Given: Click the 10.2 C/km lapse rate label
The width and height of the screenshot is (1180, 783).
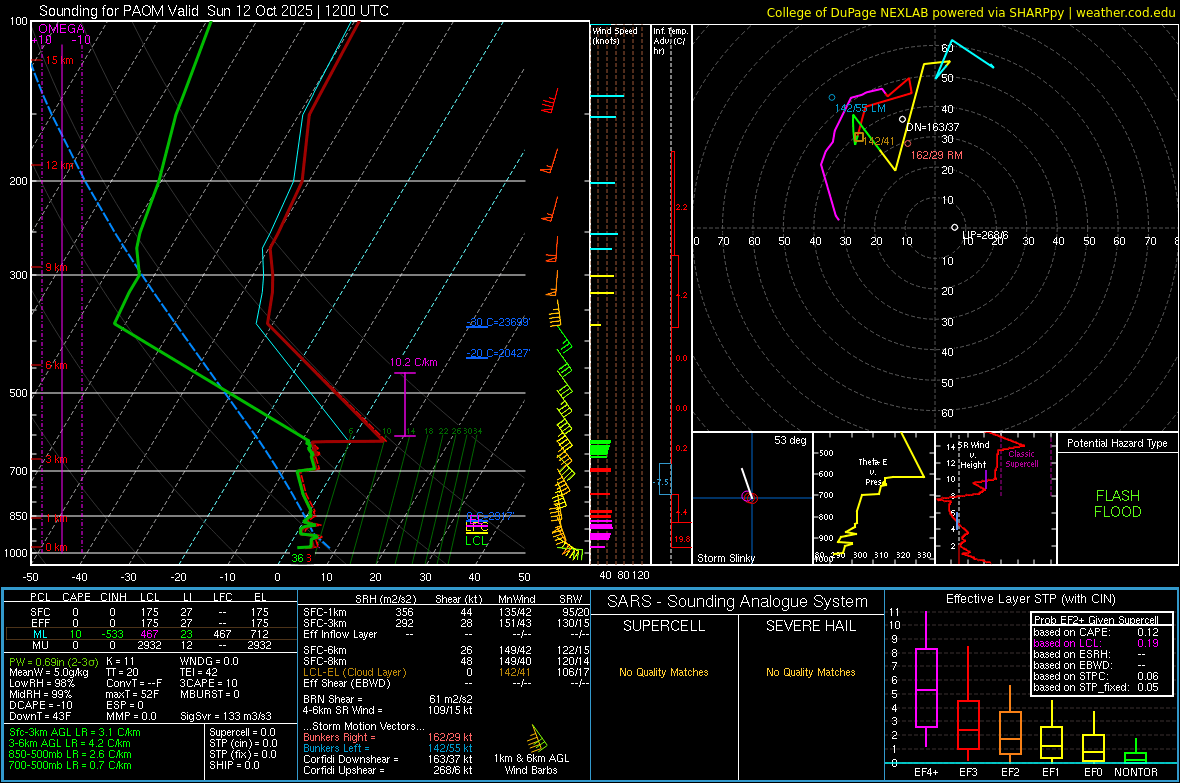Looking at the screenshot, I should pos(413,362).
